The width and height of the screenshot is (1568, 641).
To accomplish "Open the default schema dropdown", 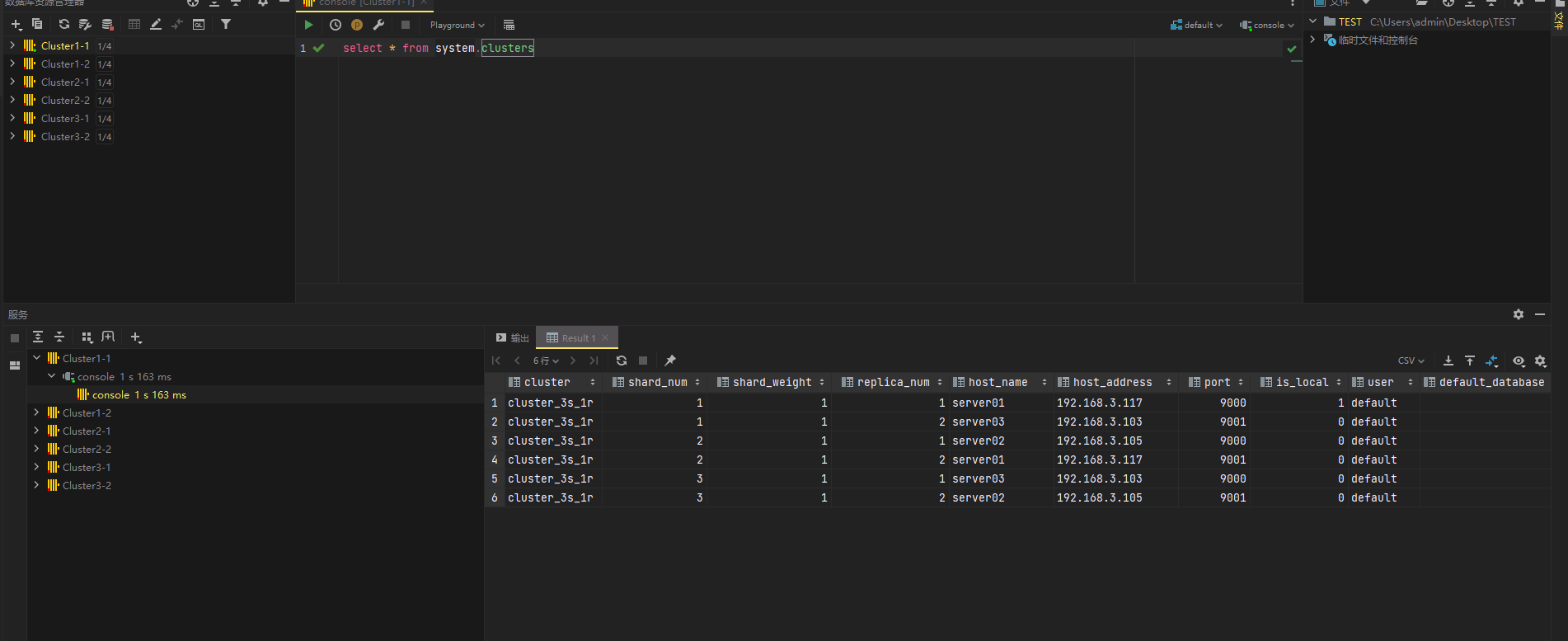I will (1196, 25).
